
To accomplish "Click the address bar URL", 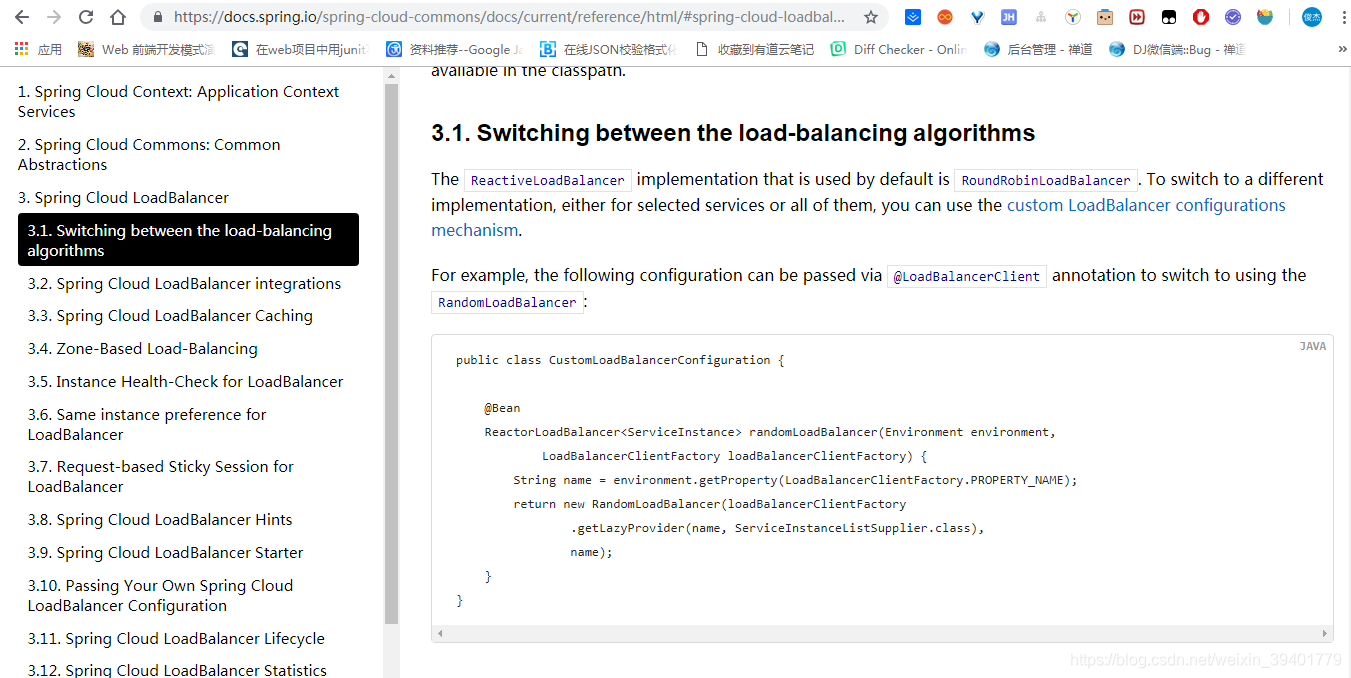I will (x=509, y=17).
